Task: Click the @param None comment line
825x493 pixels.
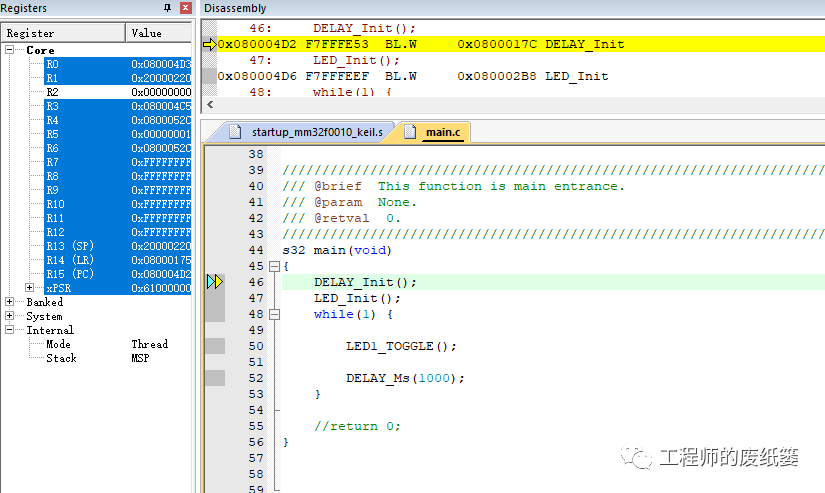Action: (x=349, y=203)
